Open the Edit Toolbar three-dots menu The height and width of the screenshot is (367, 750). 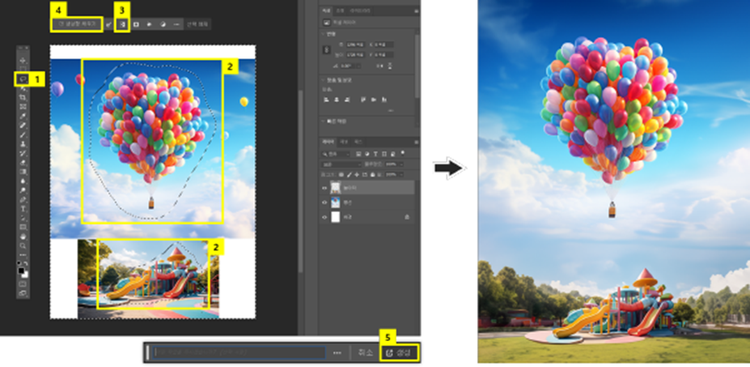pyautogui.click(x=23, y=255)
